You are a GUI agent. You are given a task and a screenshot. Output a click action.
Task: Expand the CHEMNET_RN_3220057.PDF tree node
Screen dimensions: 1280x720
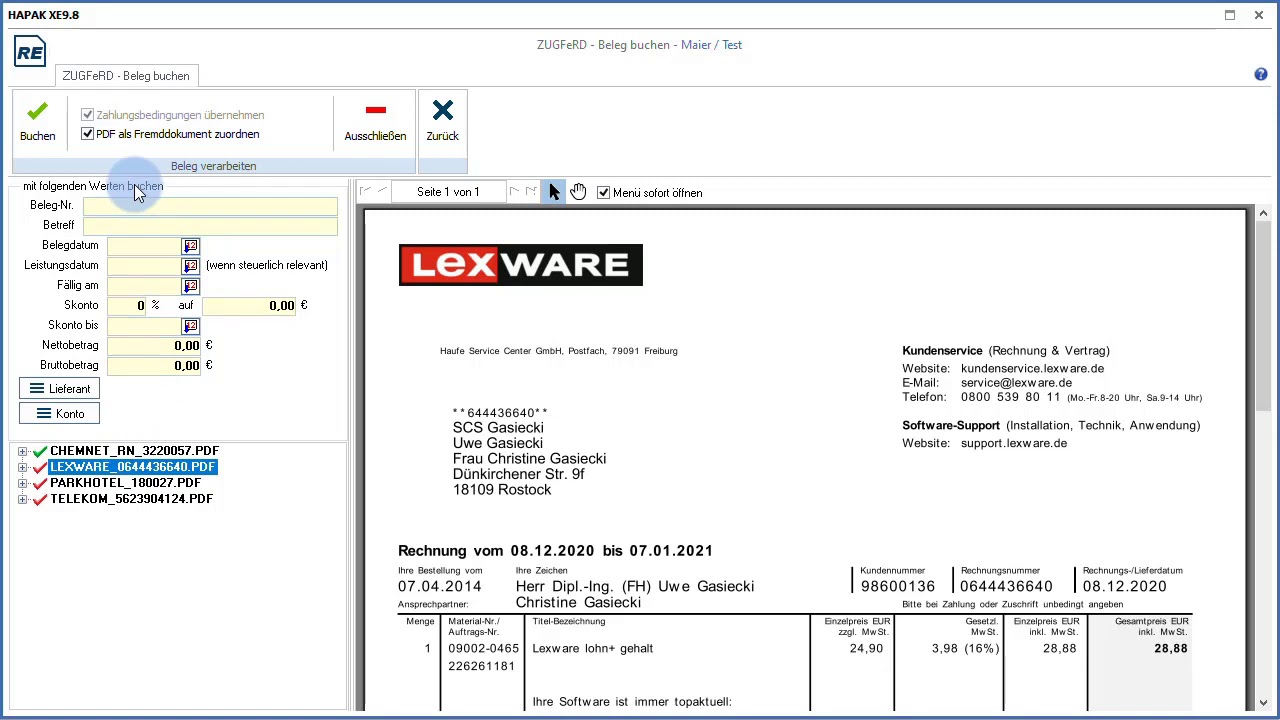click(x=22, y=451)
